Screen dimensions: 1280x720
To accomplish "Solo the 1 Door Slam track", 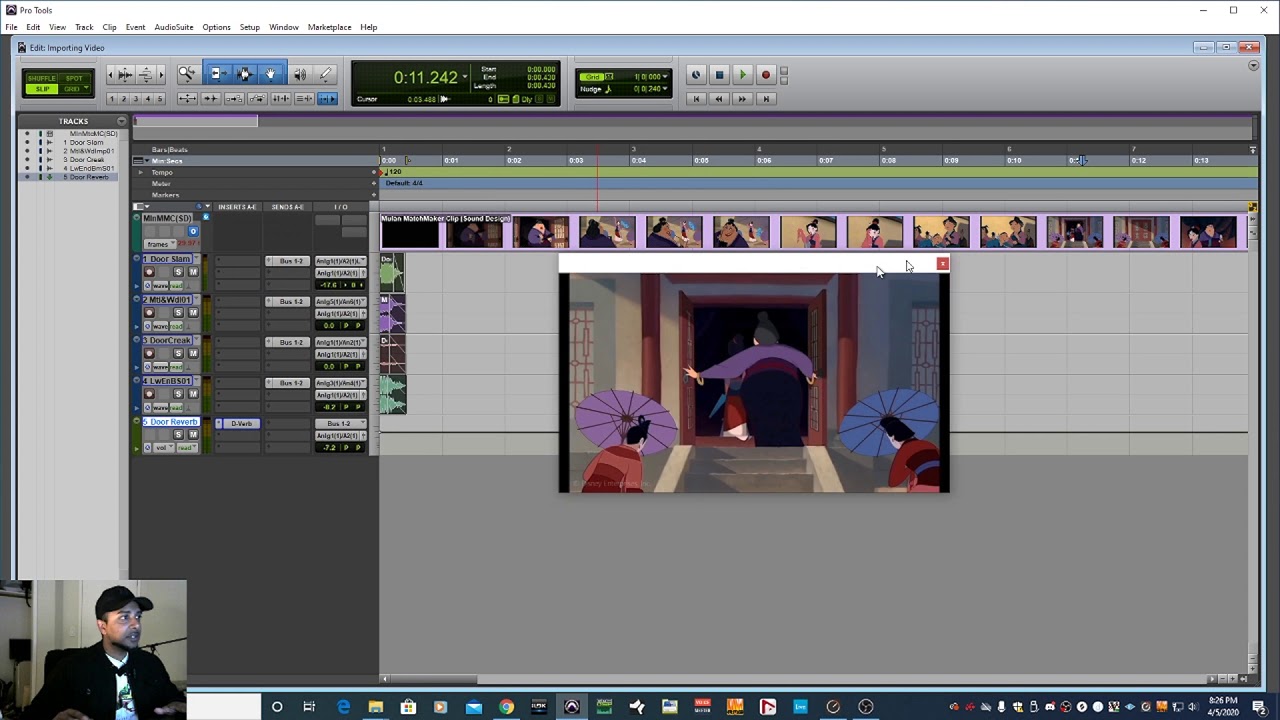I will tap(179, 272).
